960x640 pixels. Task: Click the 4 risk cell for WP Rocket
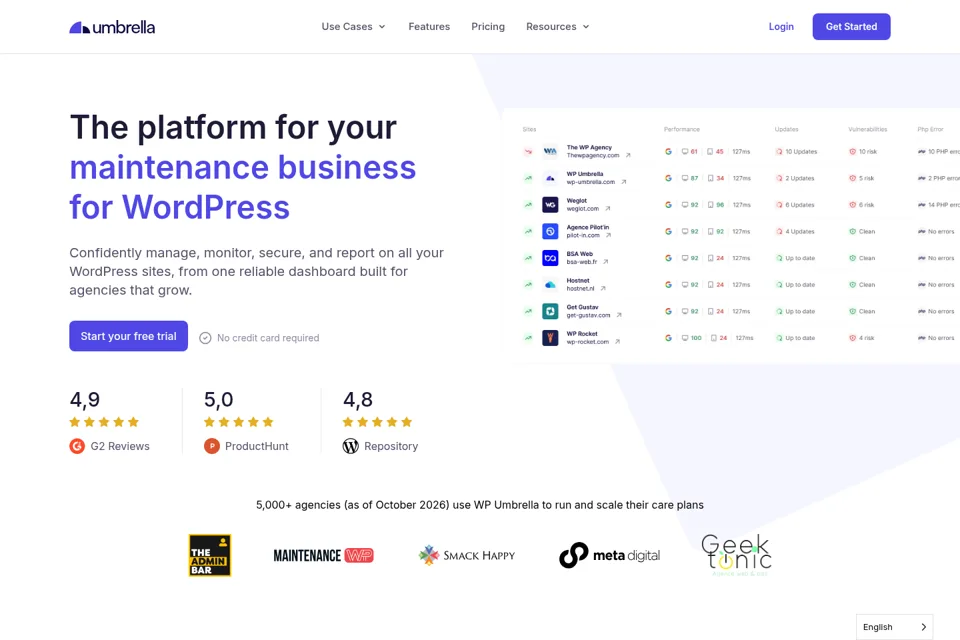pyautogui.click(x=861, y=338)
